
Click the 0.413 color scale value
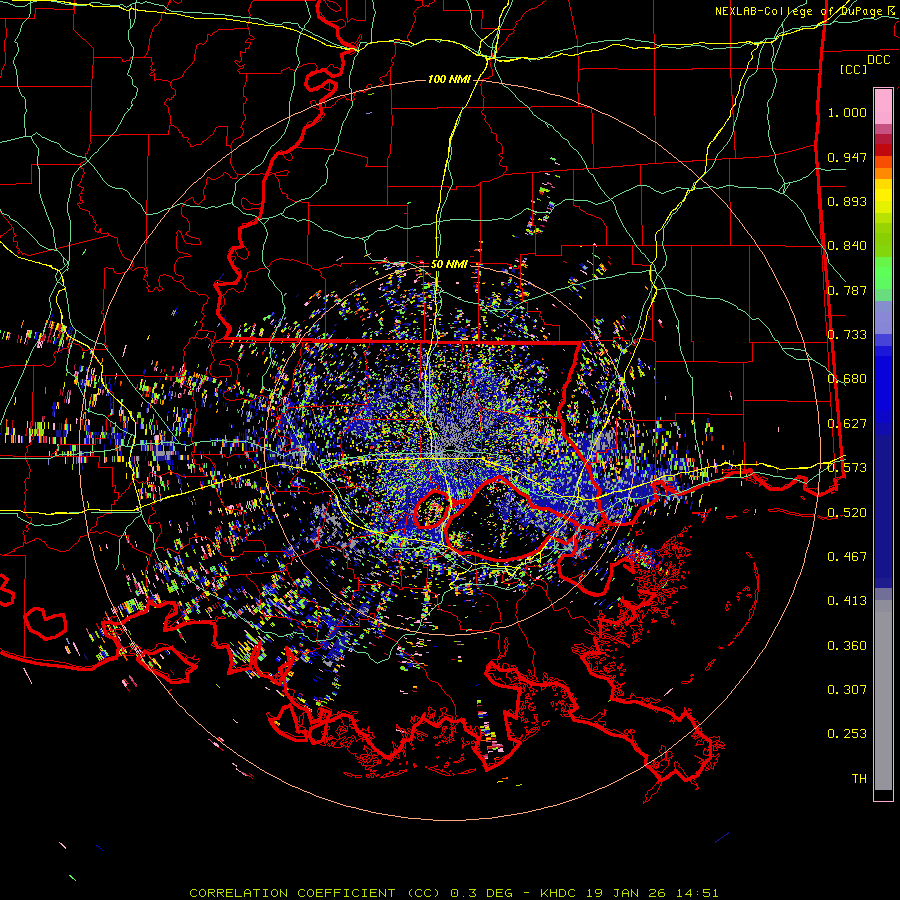(x=847, y=601)
